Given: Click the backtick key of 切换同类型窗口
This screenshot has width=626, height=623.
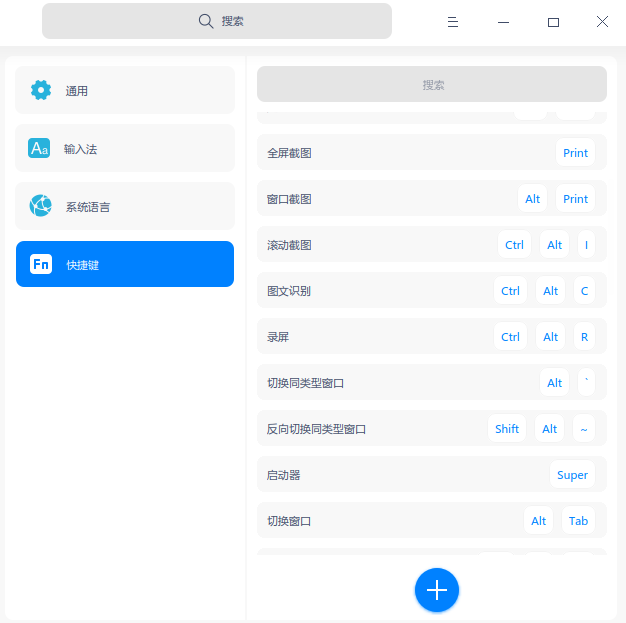Looking at the screenshot, I should click(x=586, y=383).
